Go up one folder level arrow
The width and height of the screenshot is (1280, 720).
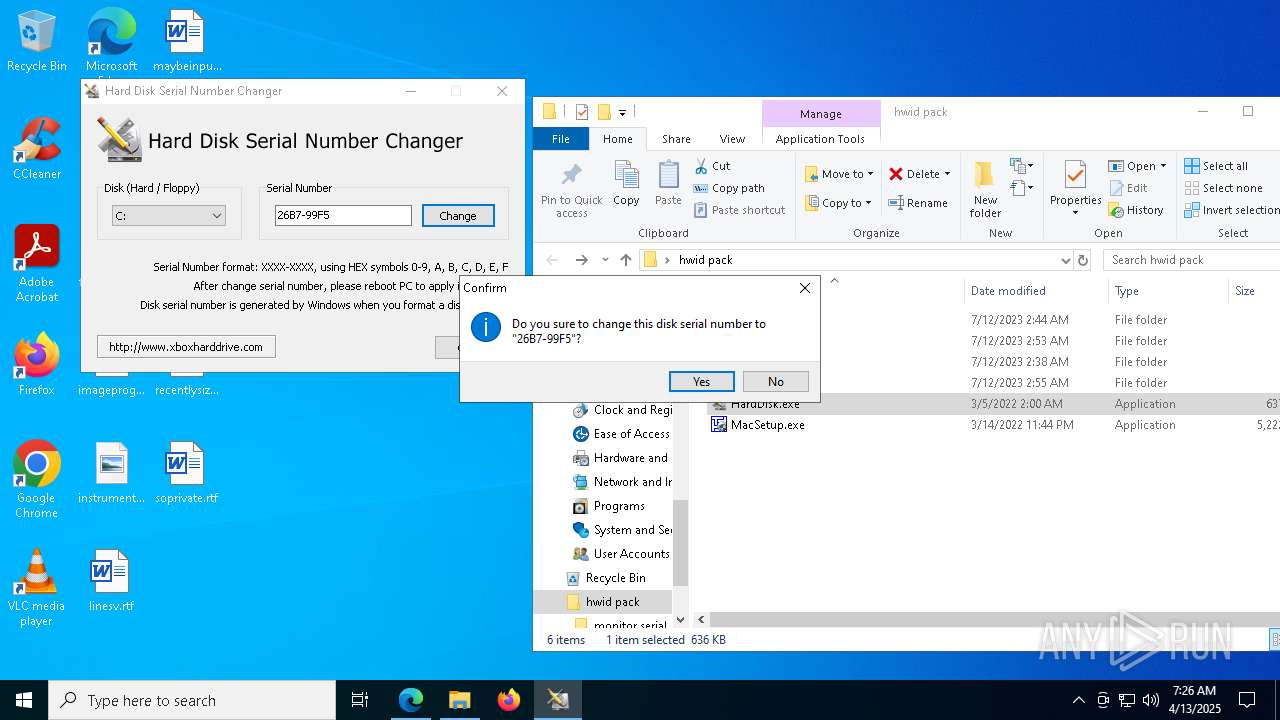coord(626,260)
